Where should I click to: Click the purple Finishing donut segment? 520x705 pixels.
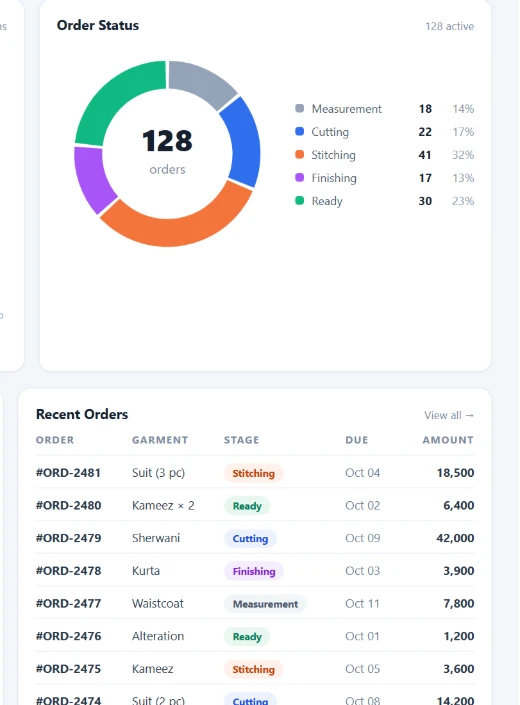point(92,178)
